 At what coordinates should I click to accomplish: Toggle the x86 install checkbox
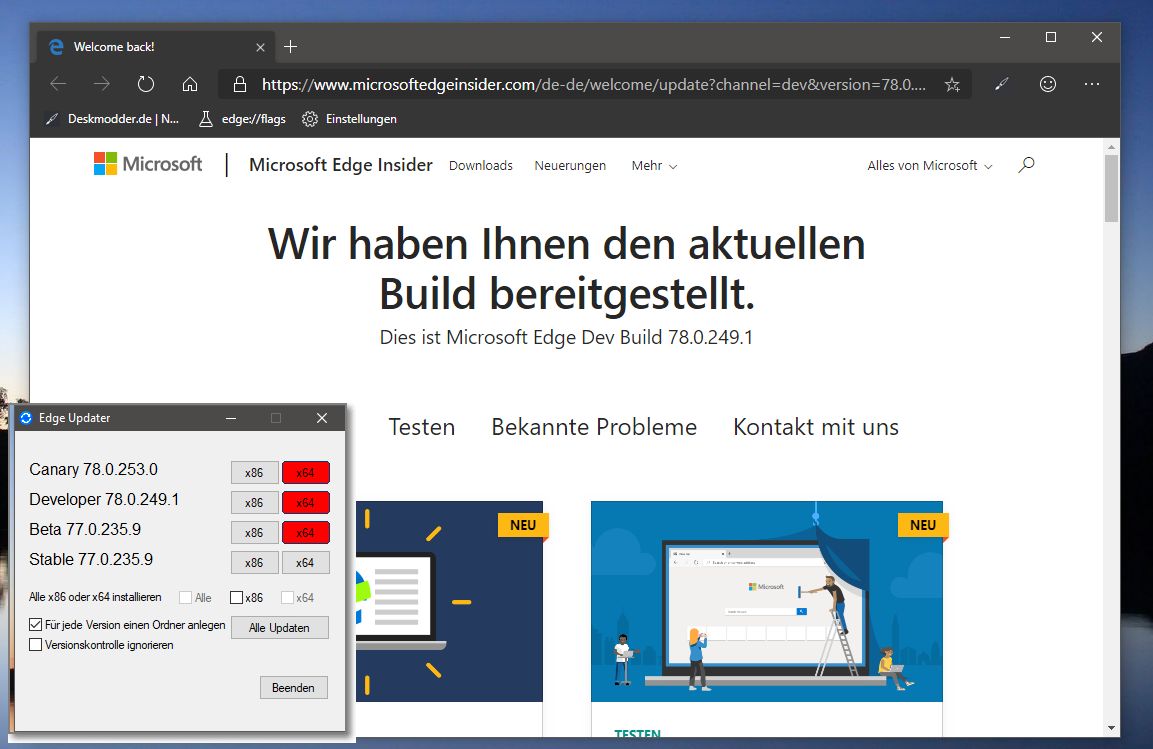236,598
